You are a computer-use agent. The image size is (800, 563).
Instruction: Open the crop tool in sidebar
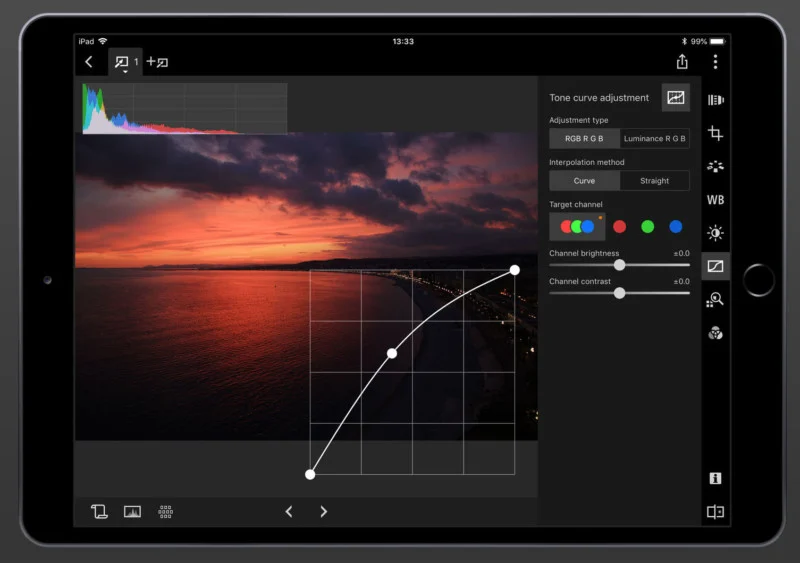(x=715, y=133)
